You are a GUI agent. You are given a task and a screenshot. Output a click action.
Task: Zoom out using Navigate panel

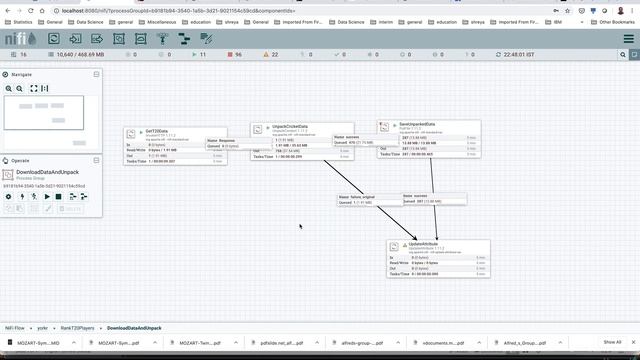[x=20, y=89]
